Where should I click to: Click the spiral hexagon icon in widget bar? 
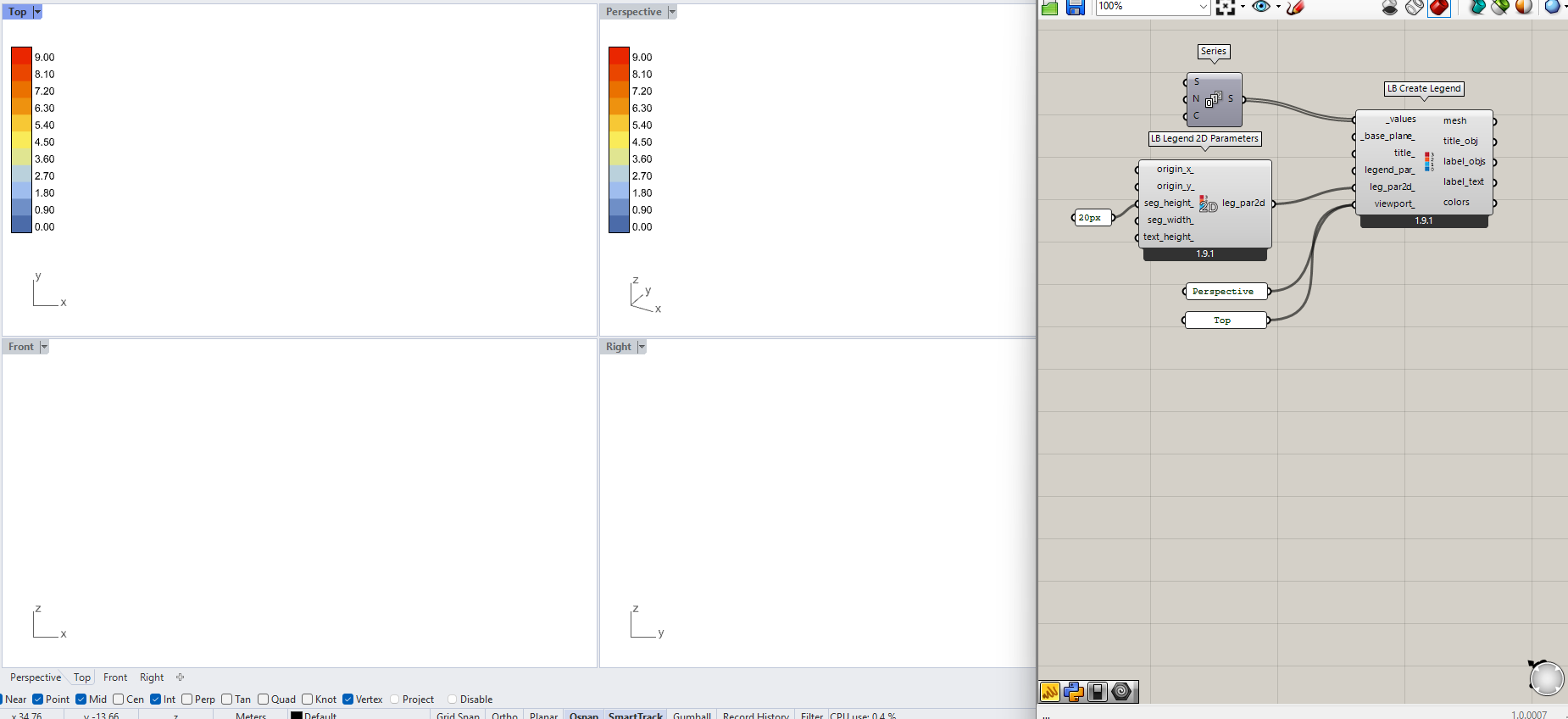coord(1121,692)
